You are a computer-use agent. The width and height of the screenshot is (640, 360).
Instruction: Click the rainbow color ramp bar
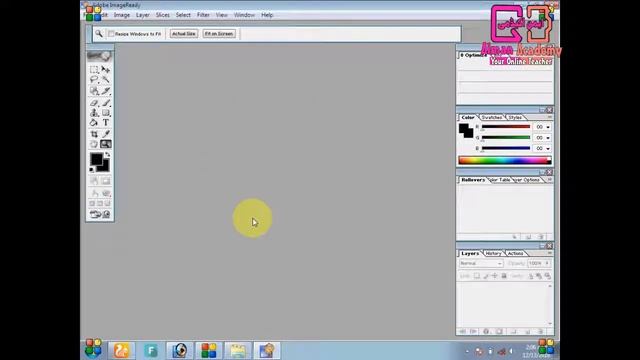505,160
